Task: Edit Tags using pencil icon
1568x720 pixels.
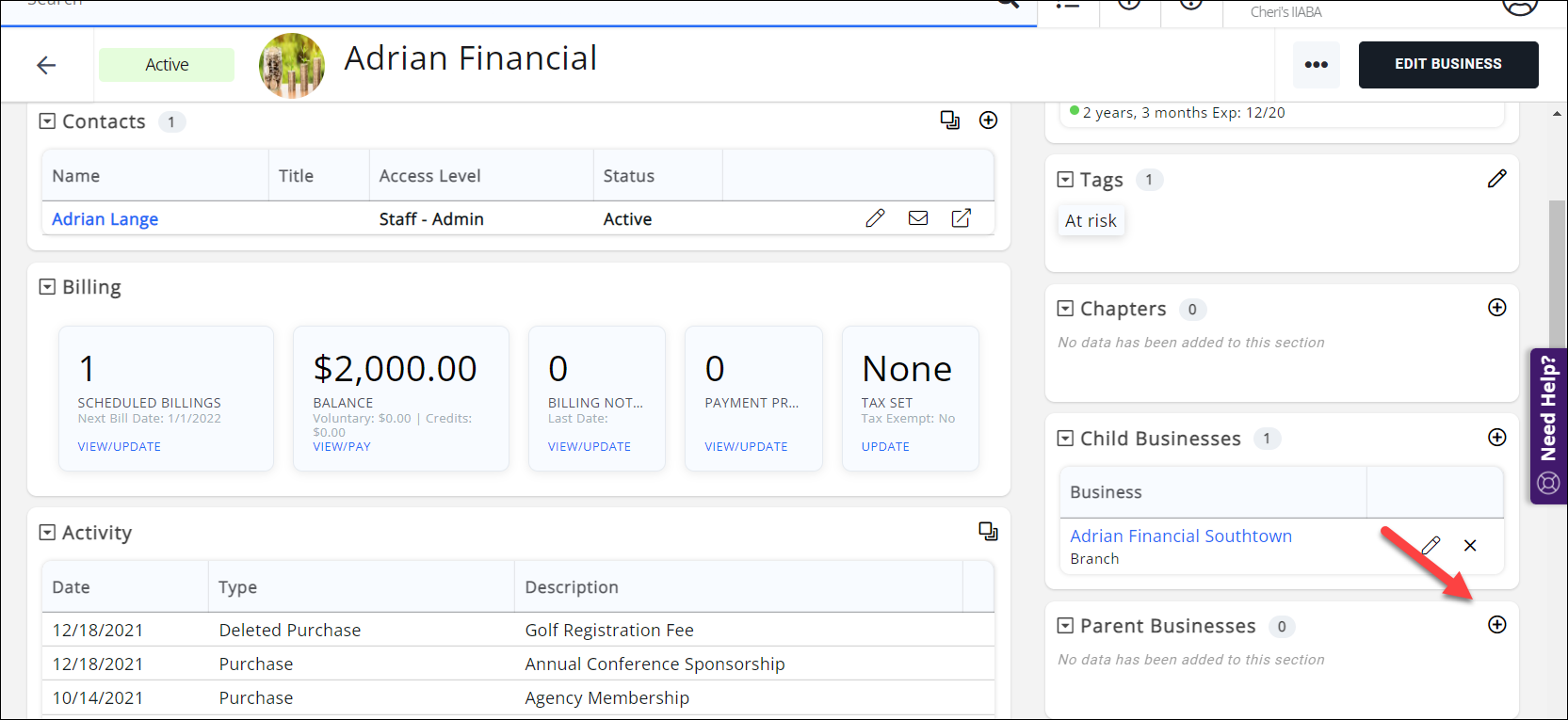Action: pos(1496,179)
